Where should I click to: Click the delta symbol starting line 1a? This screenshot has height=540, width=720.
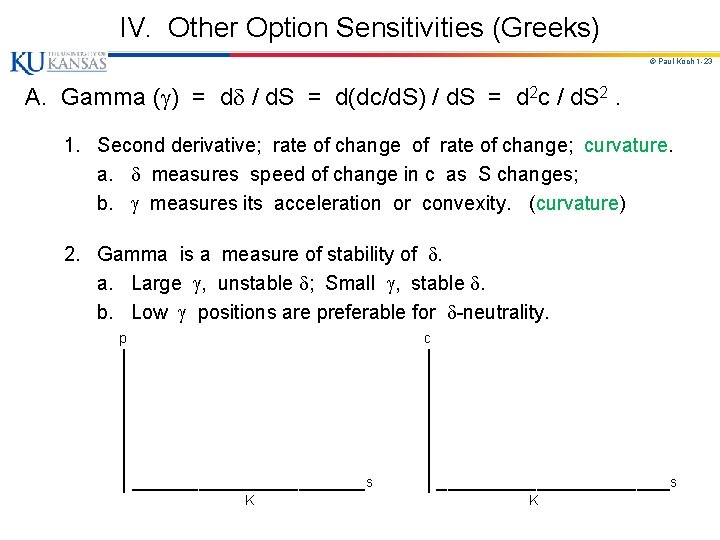pyautogui.click(x=136, y=174)
